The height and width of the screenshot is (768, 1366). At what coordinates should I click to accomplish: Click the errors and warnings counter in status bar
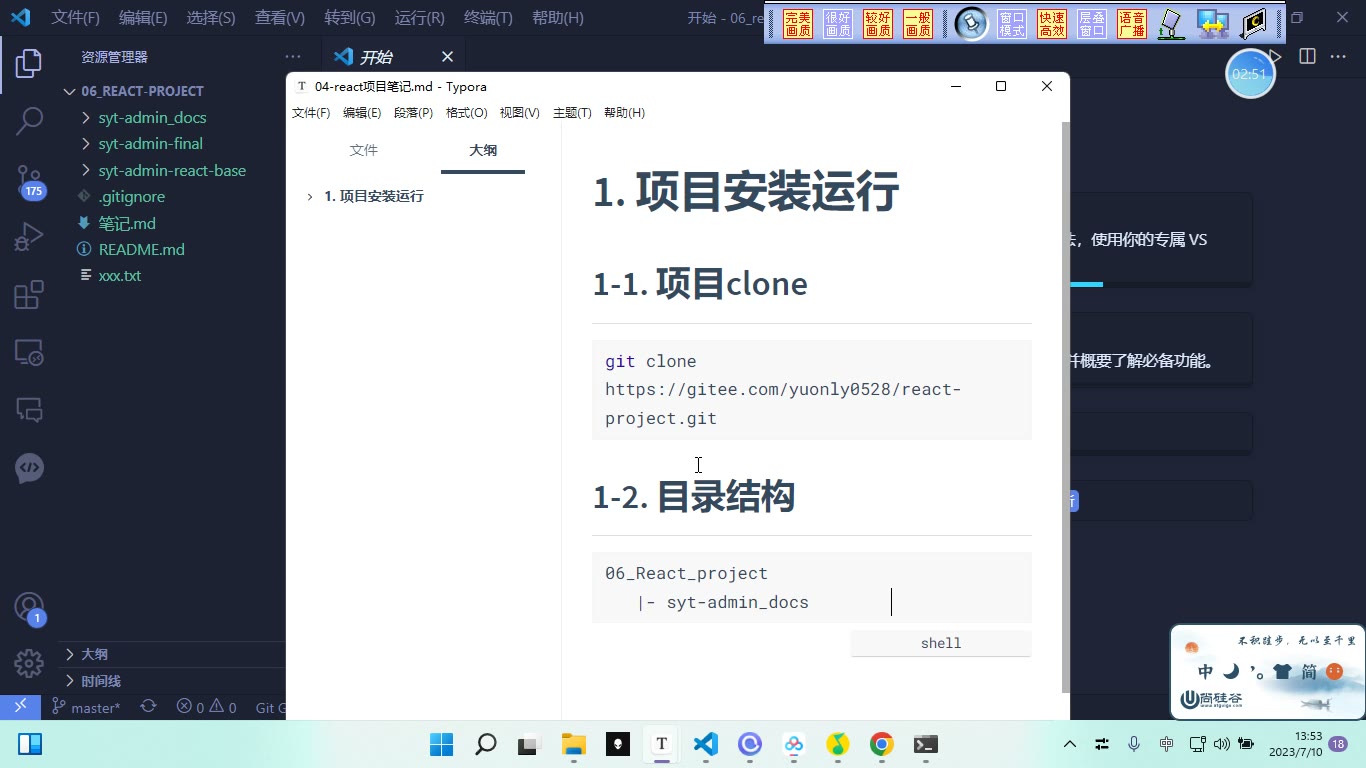(207, 707)
